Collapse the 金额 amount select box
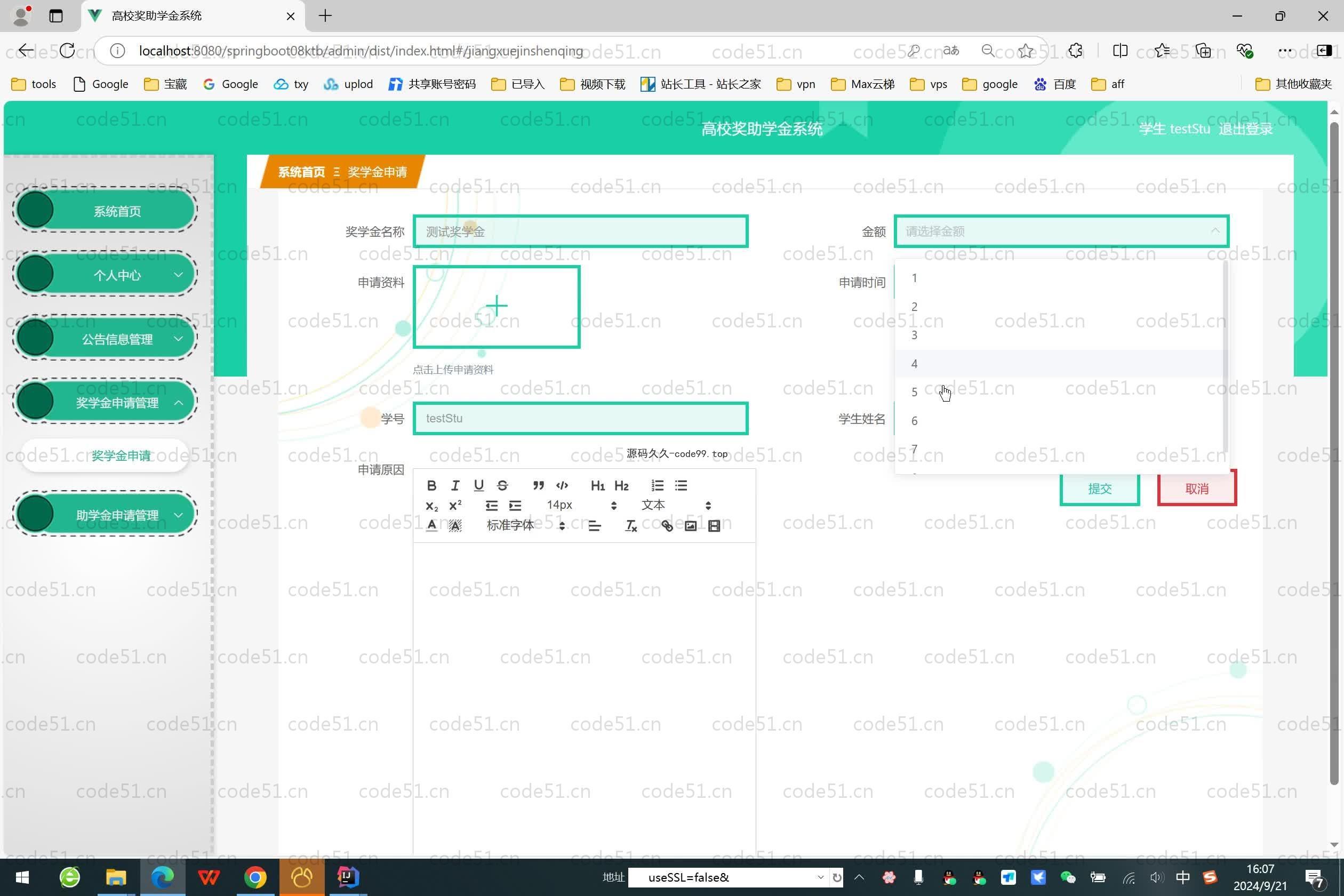The height and width of the screenshot is (896, 1344). point(1062,231)
